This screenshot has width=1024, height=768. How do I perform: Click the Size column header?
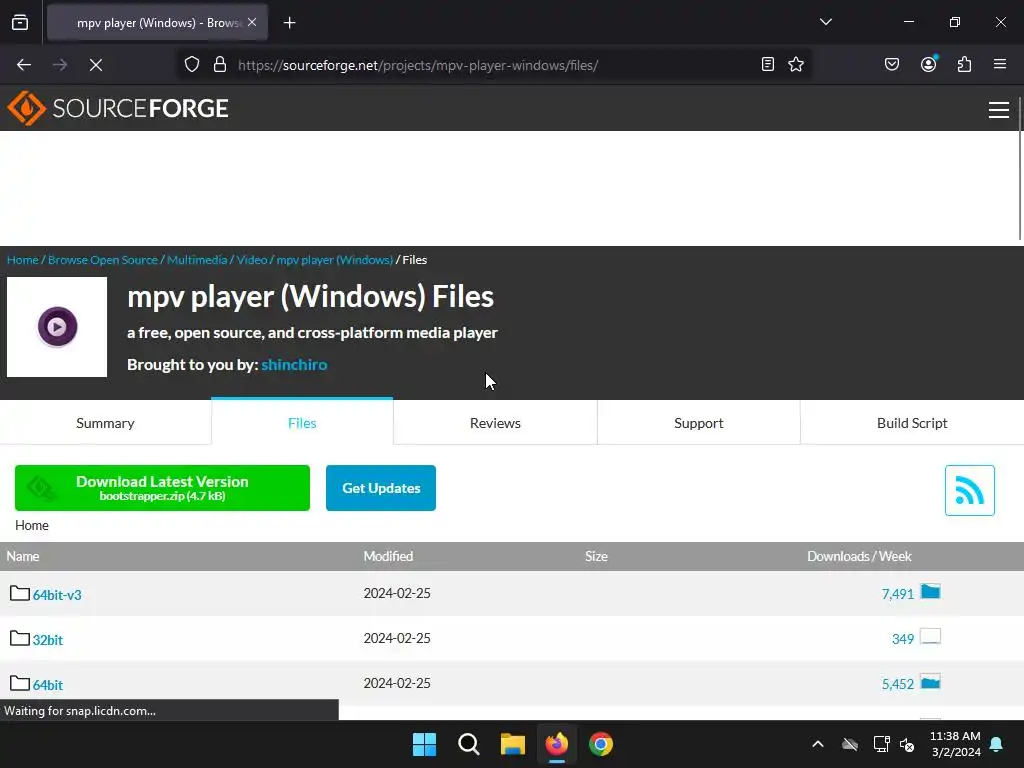(x=596, y=556)
